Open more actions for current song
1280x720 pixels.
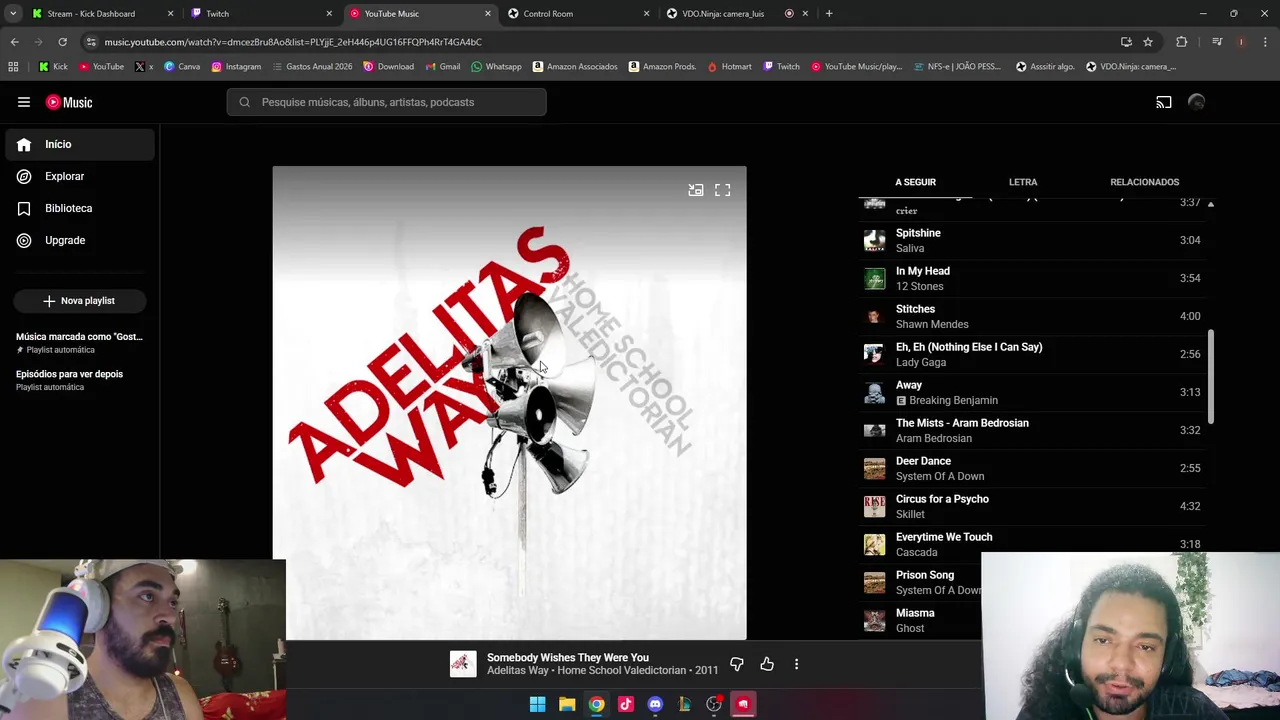(x=796, y=664)
